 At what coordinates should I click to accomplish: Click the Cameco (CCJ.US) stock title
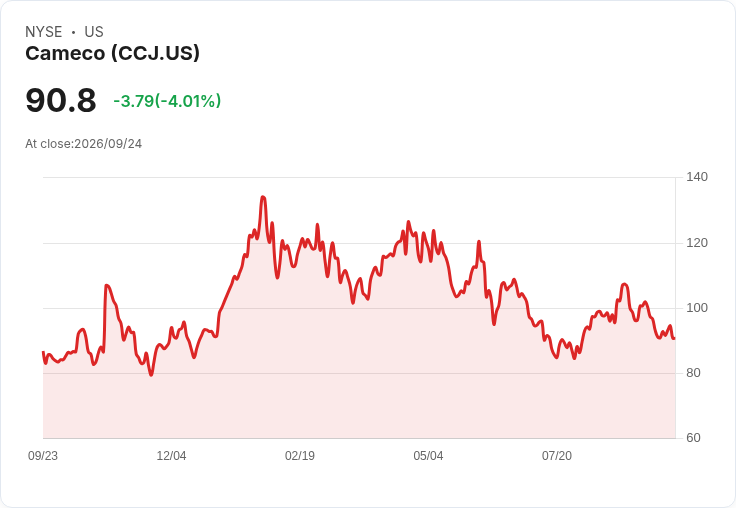[x=113, y=53]
